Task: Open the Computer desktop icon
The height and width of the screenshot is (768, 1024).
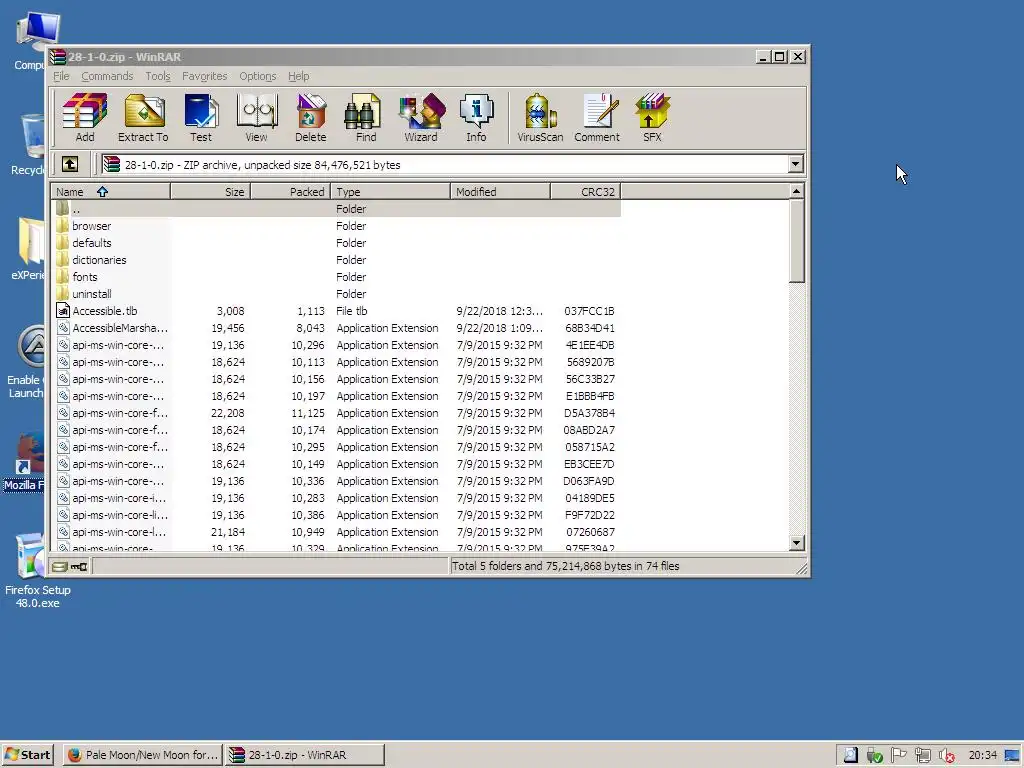Action: pos(33,40)
